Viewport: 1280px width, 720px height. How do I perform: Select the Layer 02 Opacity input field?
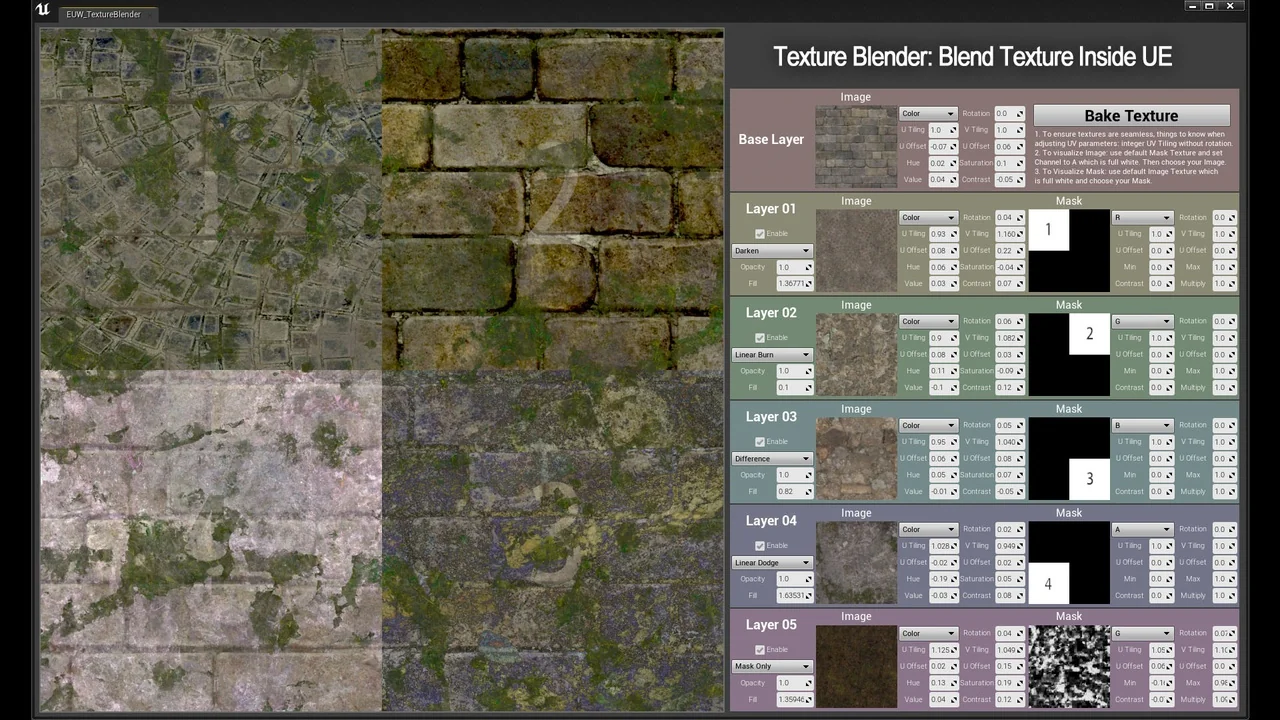coord(790,371)
